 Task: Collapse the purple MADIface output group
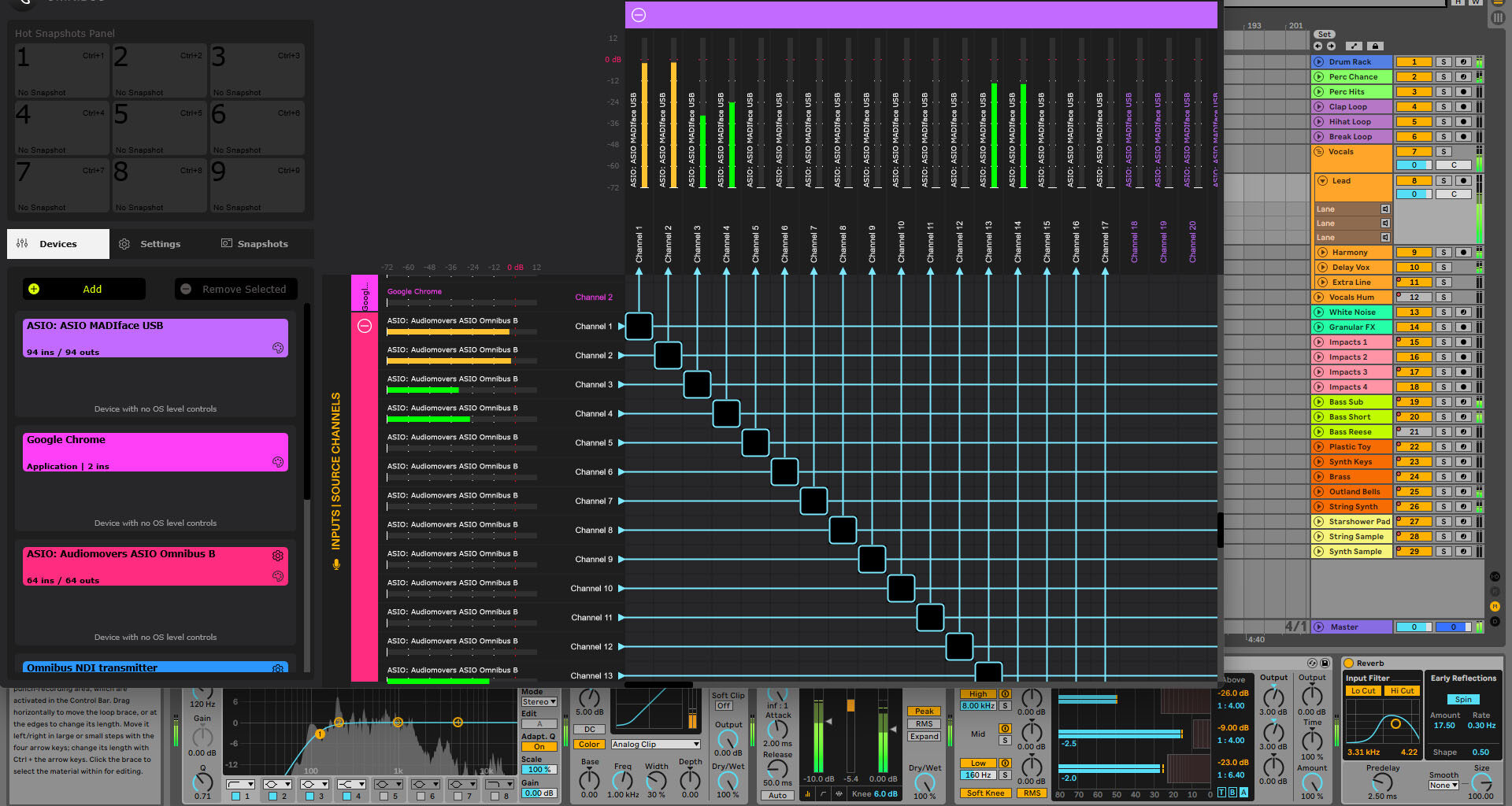point(639,15)
